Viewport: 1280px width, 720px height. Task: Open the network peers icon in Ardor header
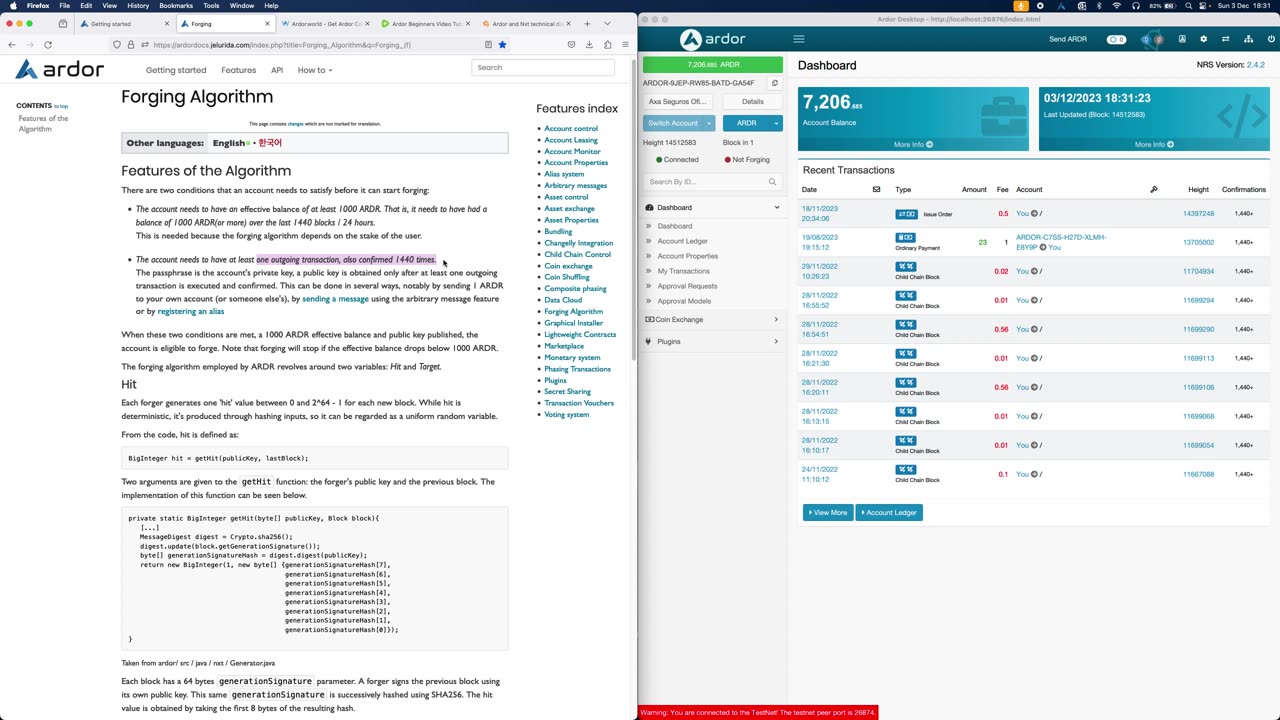[1248, 39]
